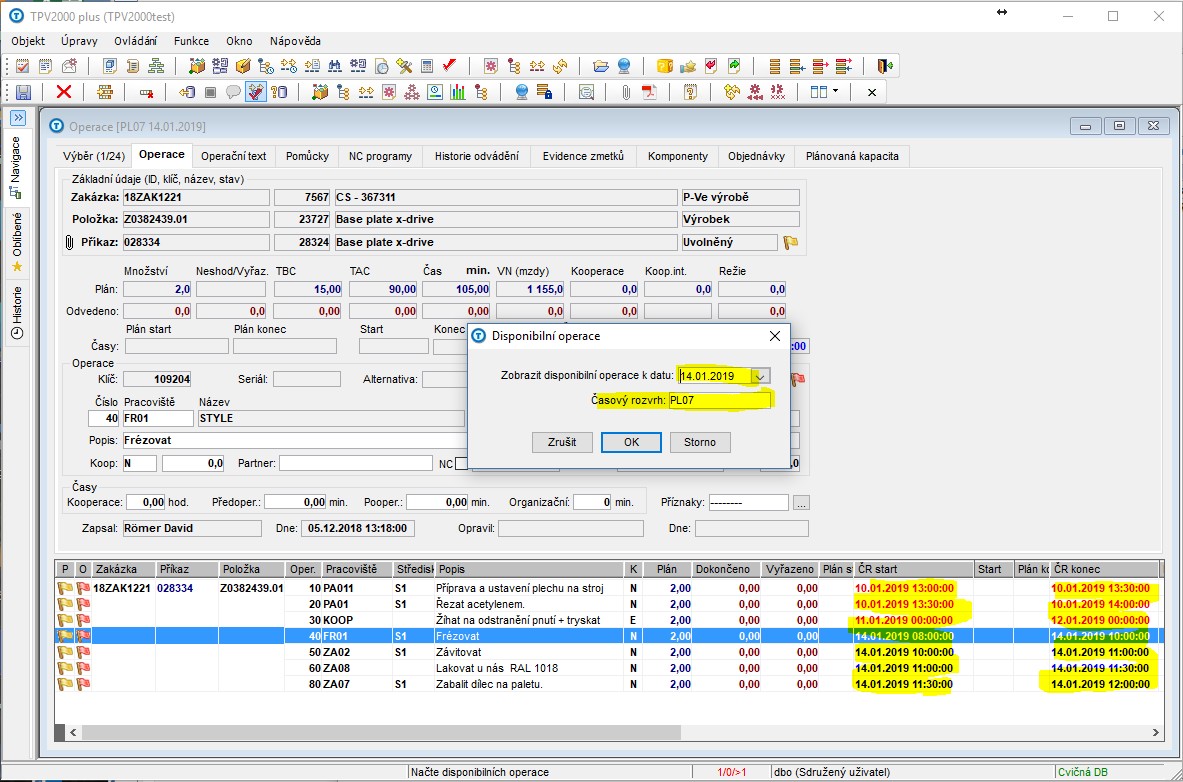
Task: Switch to the Evidence zmetků tab
Action: click(x=584, y=156)
